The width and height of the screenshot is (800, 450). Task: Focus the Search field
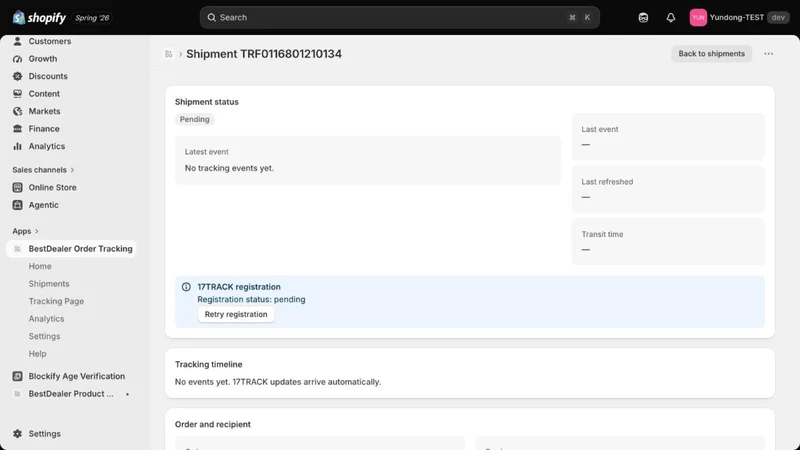[x=399, y=17]
